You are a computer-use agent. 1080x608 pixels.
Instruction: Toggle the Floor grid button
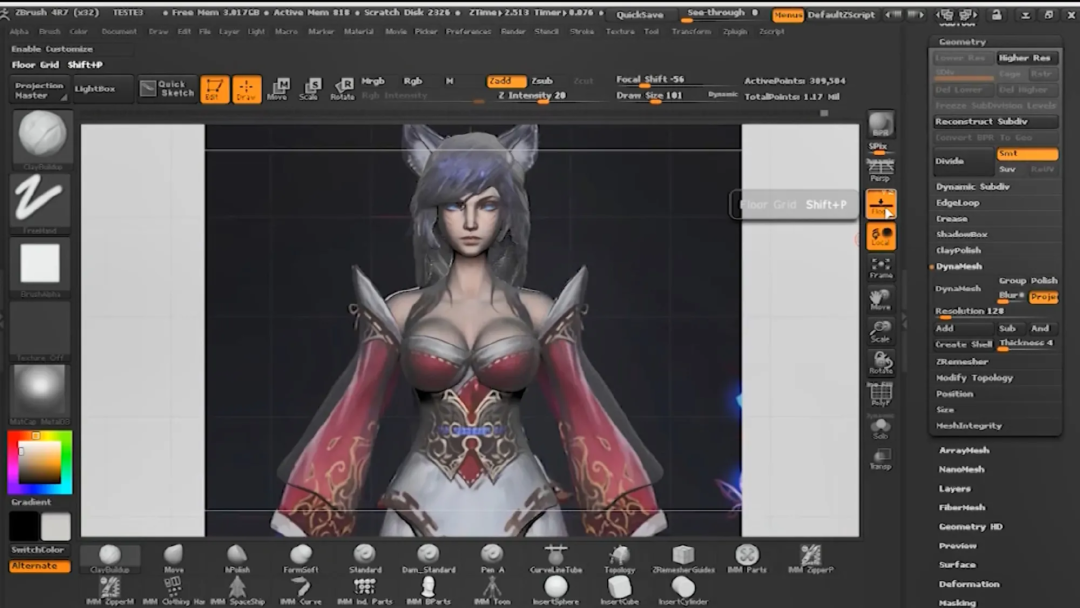(881, 204)
